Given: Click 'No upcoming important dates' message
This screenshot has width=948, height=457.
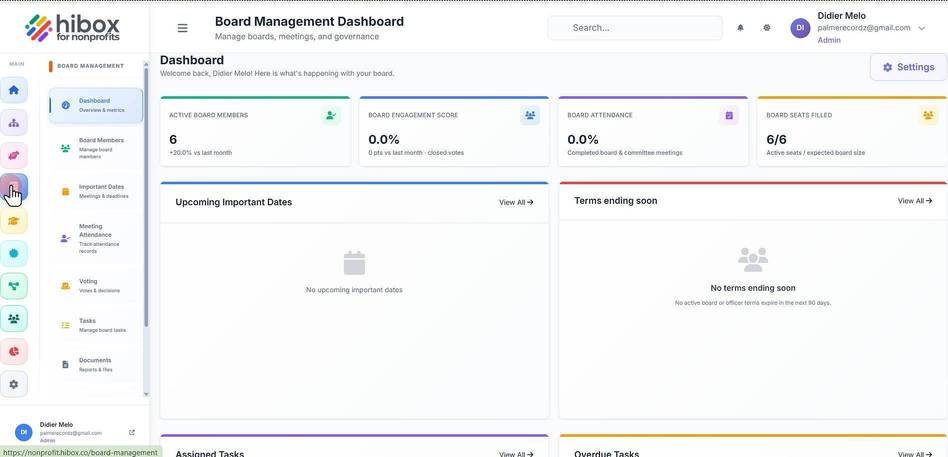Looking at the screenshot, I should 354,290.
